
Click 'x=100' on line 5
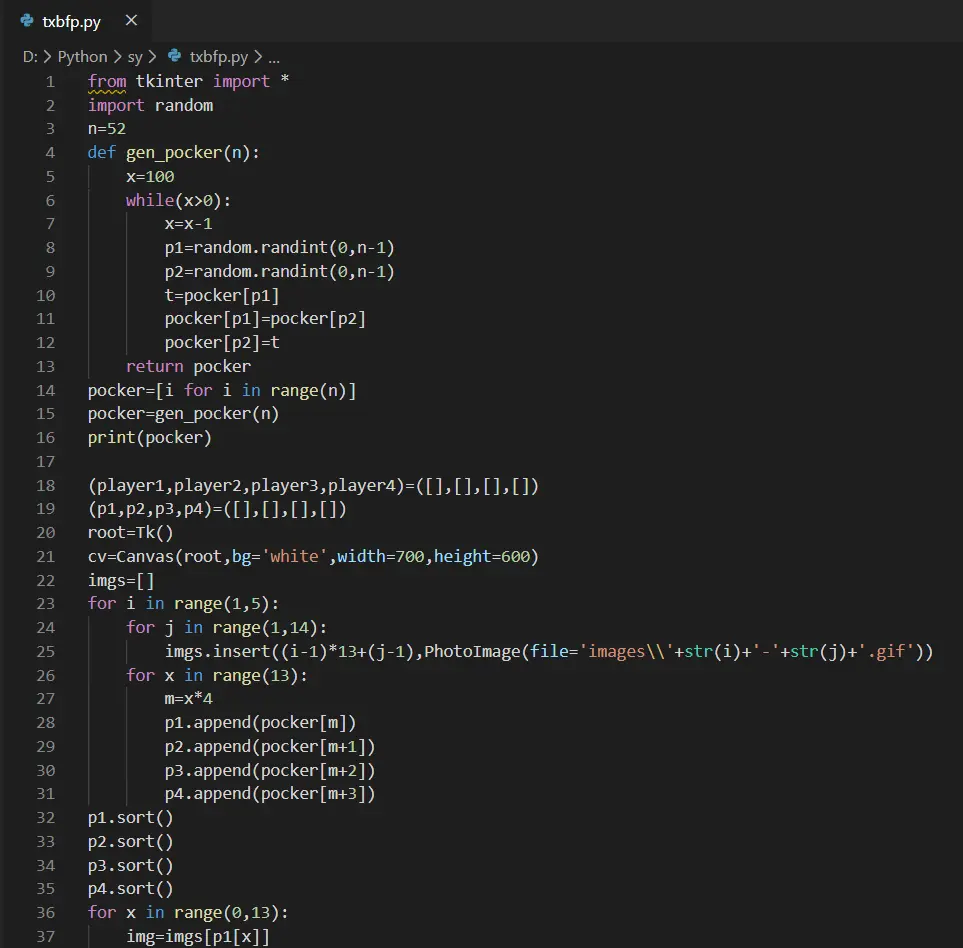point(150,177)
